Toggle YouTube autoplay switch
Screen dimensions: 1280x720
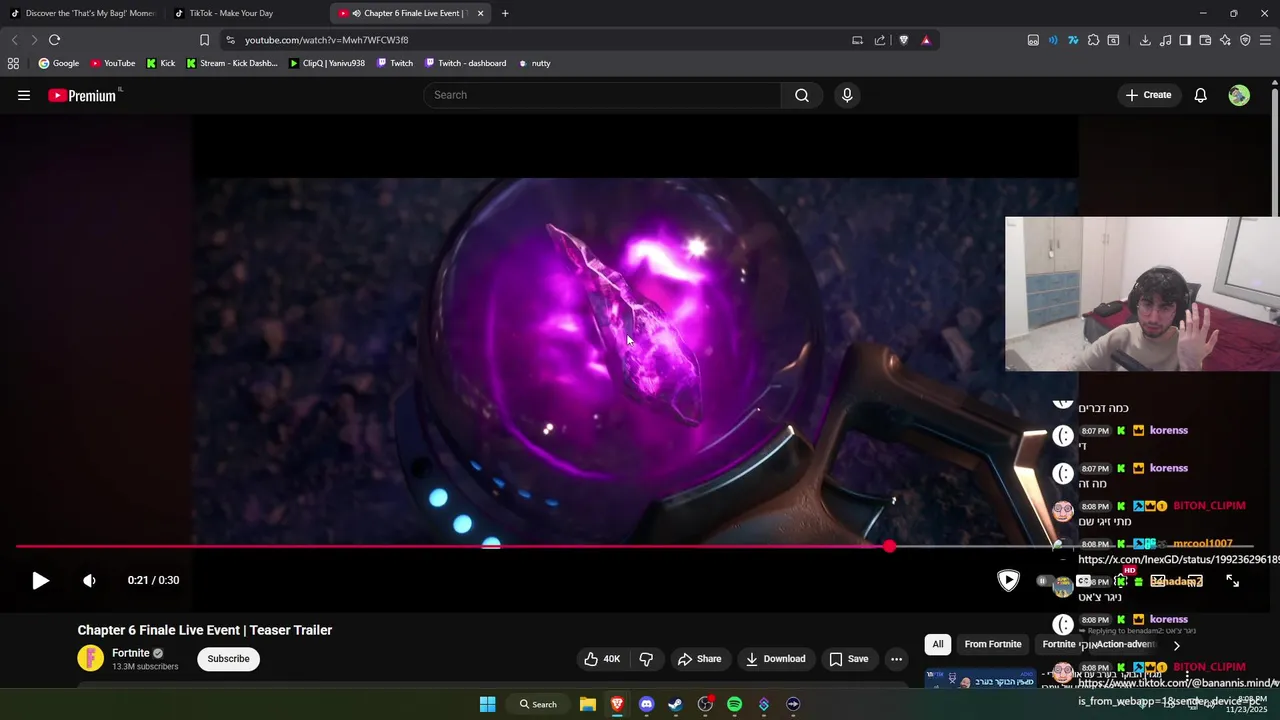pos(1047,581)
